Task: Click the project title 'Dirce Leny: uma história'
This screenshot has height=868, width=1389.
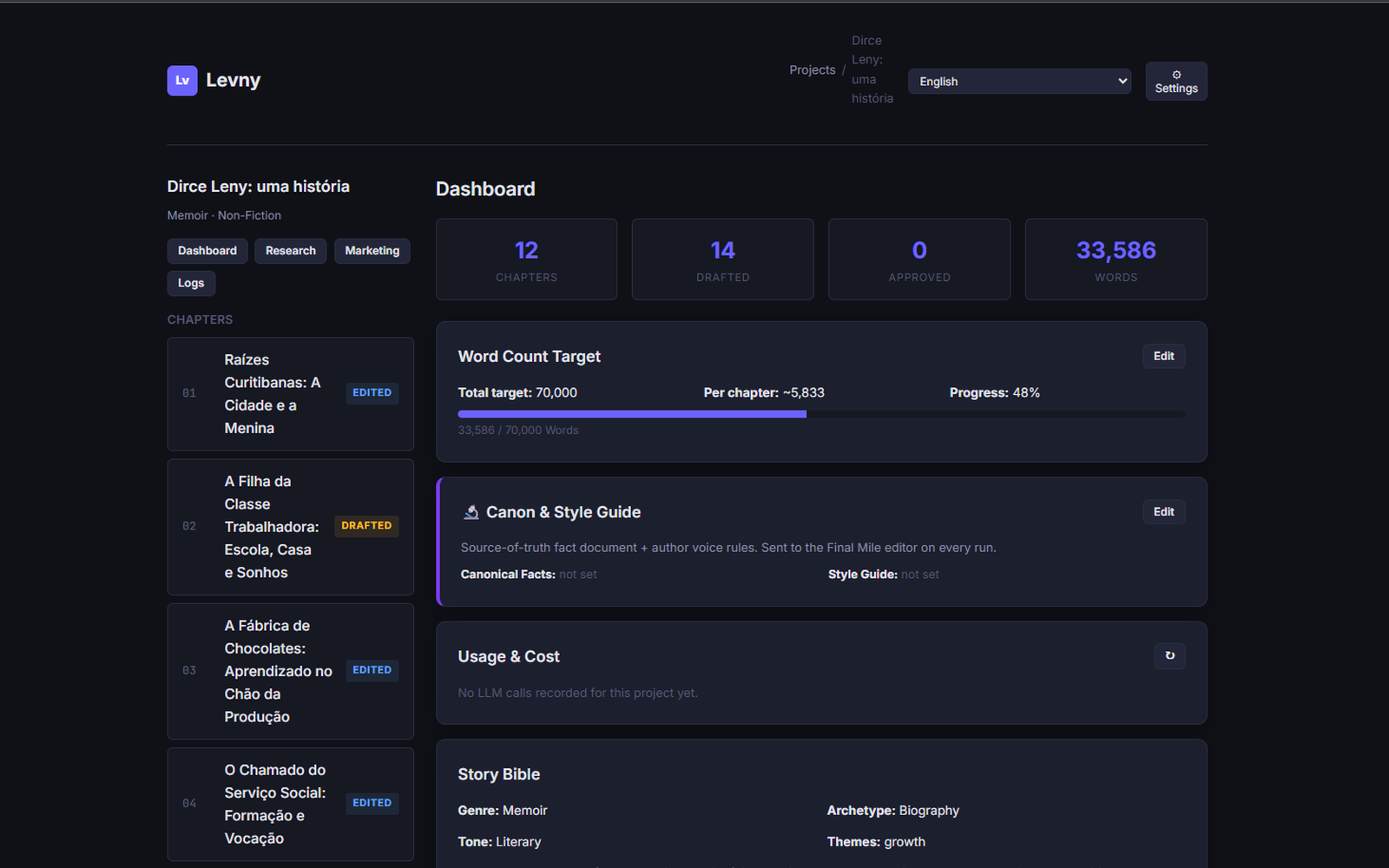Action: pyautogui.click(x=259, y=187)
